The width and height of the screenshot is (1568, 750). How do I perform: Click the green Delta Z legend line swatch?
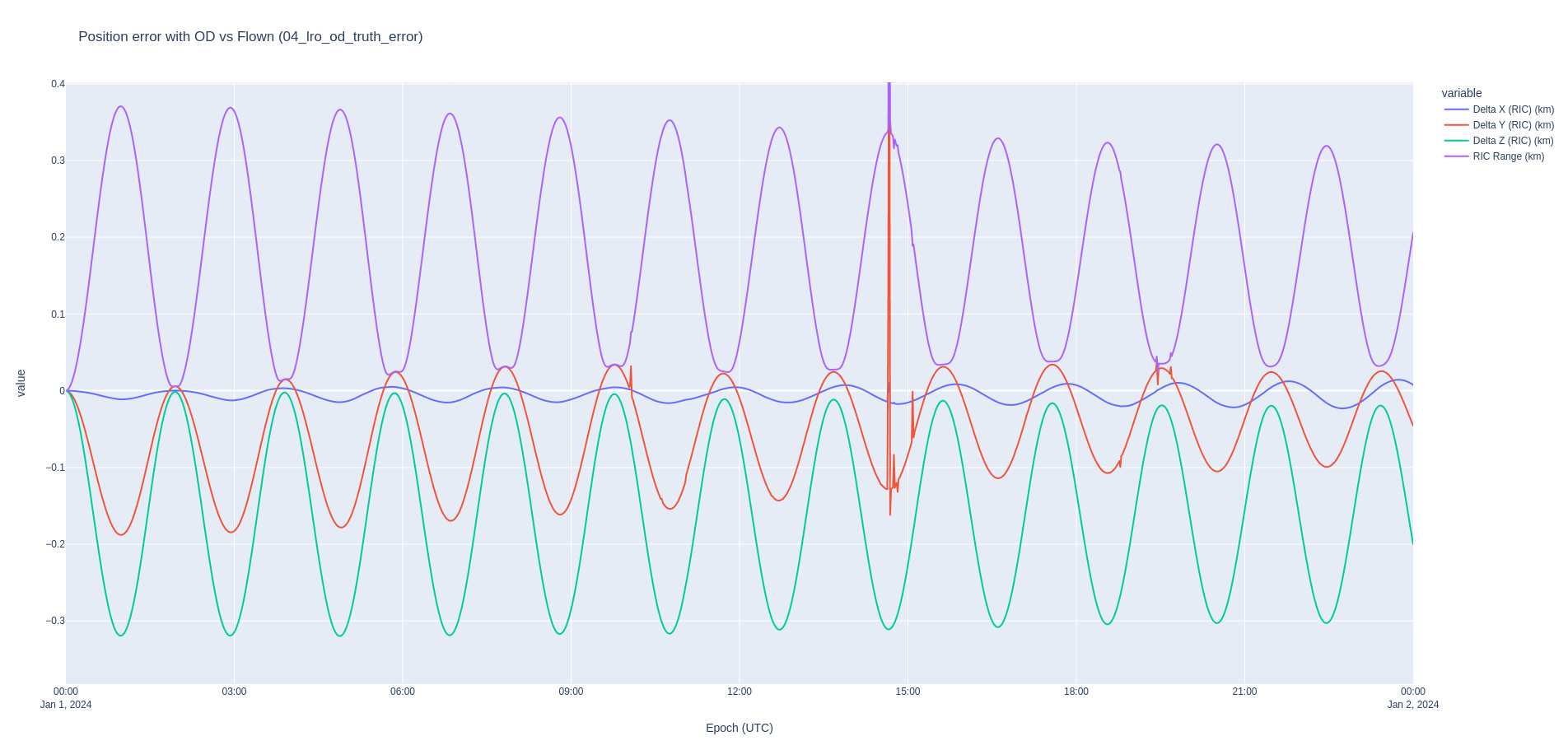tap(1457, 141)
